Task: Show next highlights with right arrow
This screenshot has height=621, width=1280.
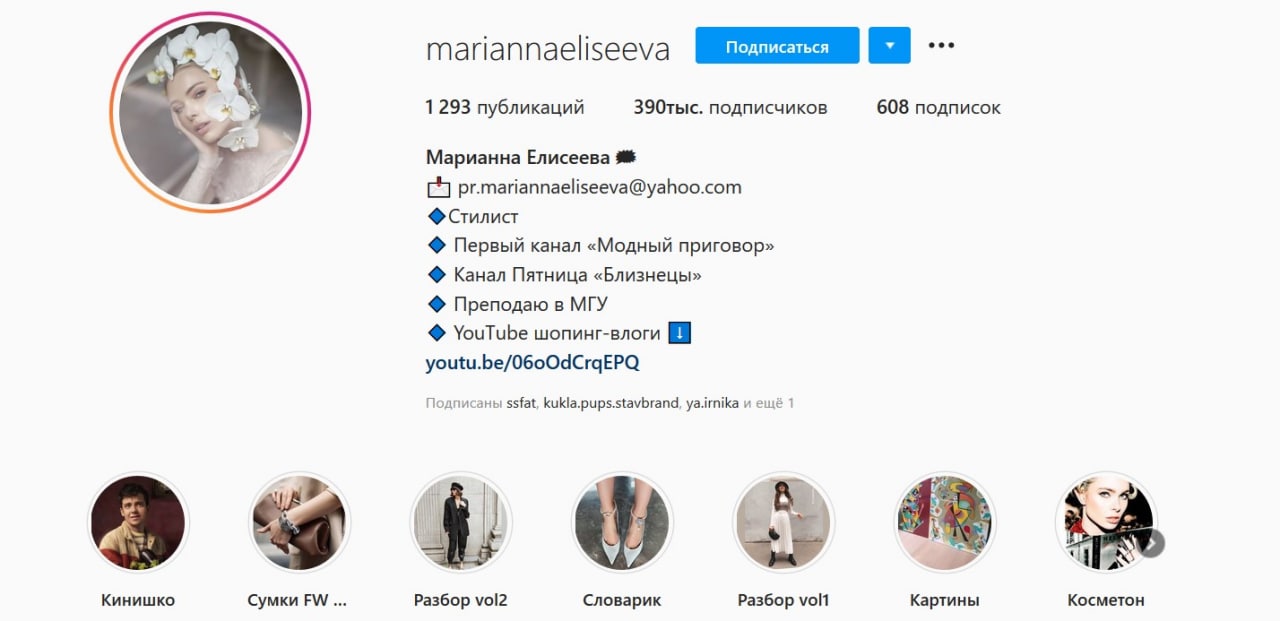Action: click(1153, 543)
